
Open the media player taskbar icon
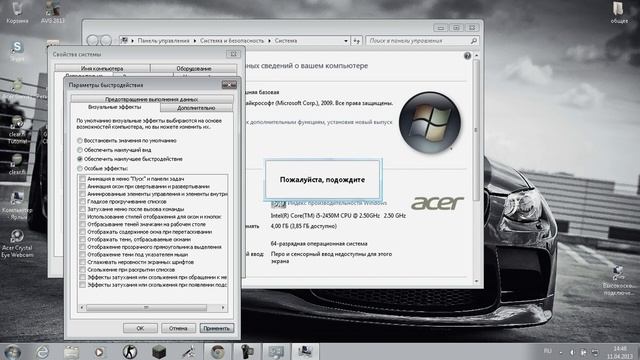tap(99, 352)
